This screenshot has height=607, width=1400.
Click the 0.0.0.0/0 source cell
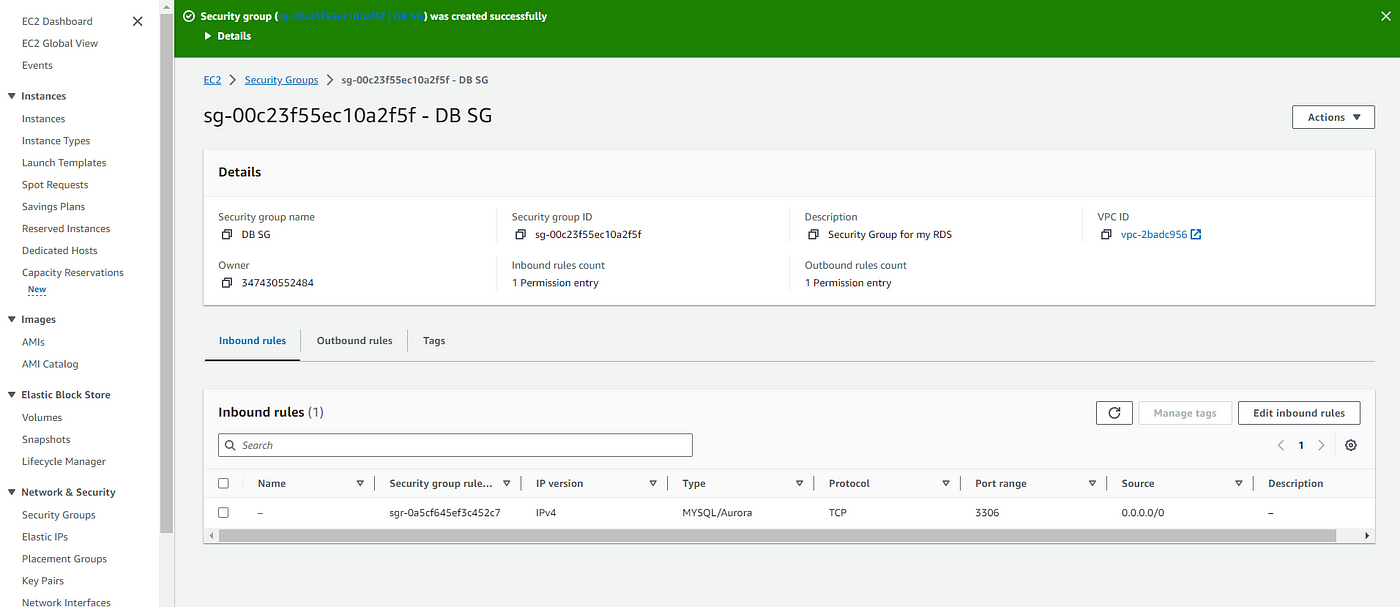tap(1143, 513)
